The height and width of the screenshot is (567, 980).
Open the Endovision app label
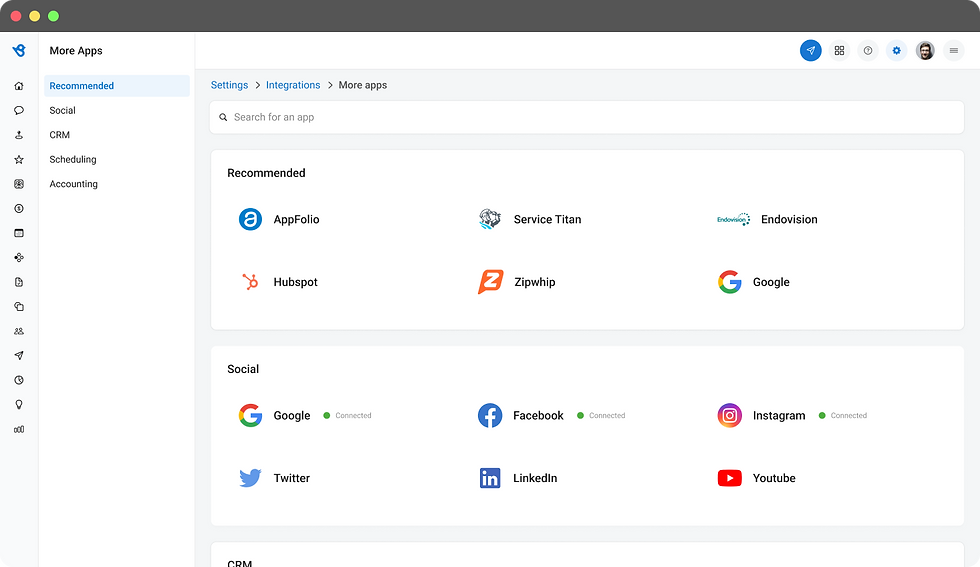pos(789,219)
